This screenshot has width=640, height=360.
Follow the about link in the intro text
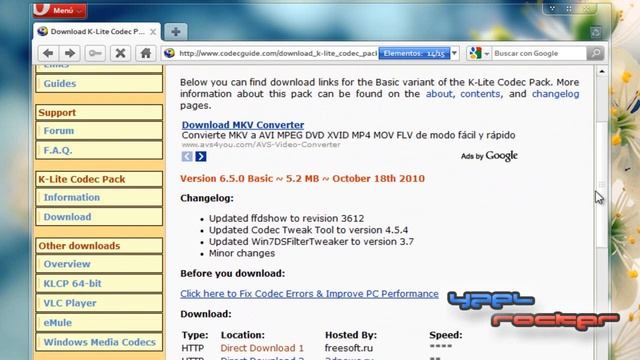(x=439, y=94)
